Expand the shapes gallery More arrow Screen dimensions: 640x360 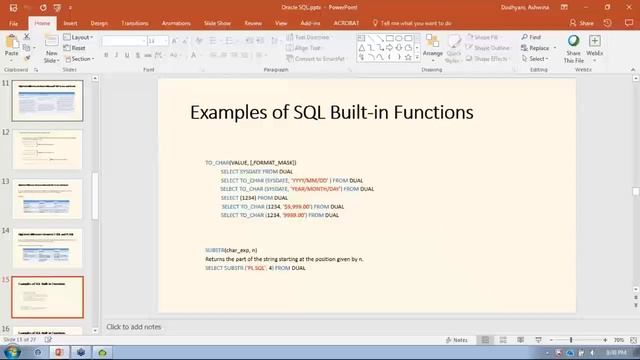pyautogui.click(x=417, y=58)
